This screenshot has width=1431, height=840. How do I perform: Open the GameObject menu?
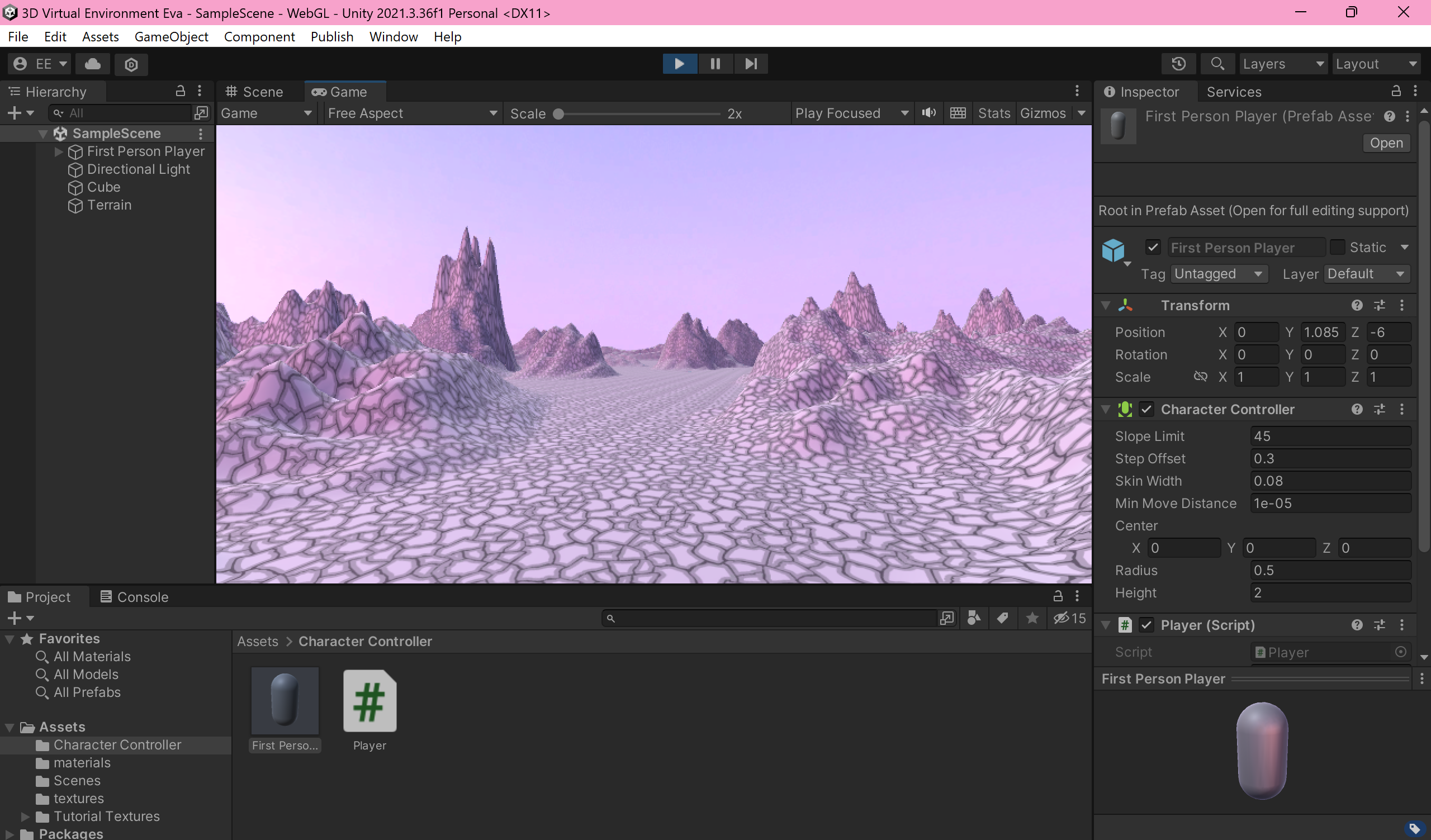point(171,37)
